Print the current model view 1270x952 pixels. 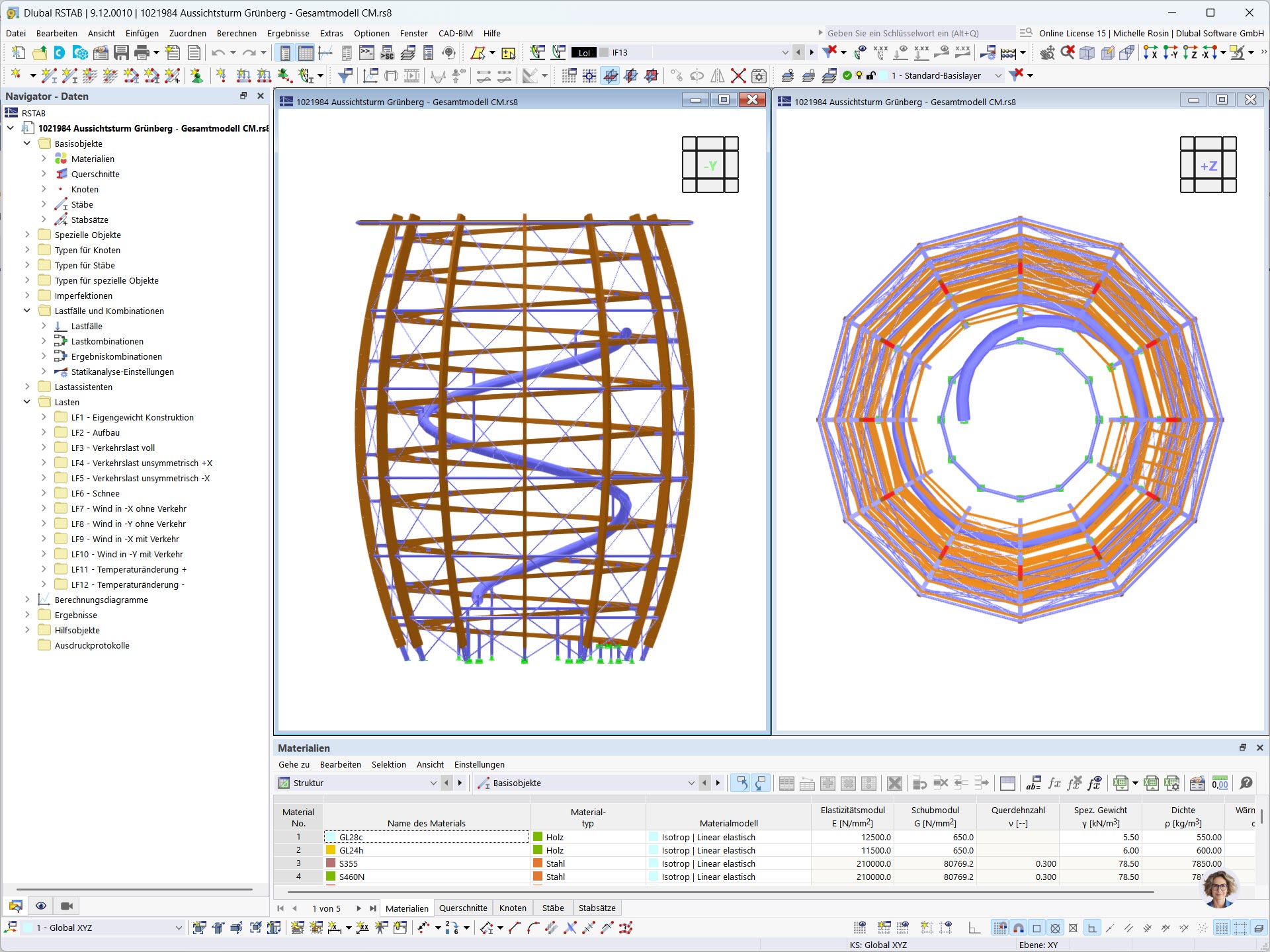coord(141,52)
